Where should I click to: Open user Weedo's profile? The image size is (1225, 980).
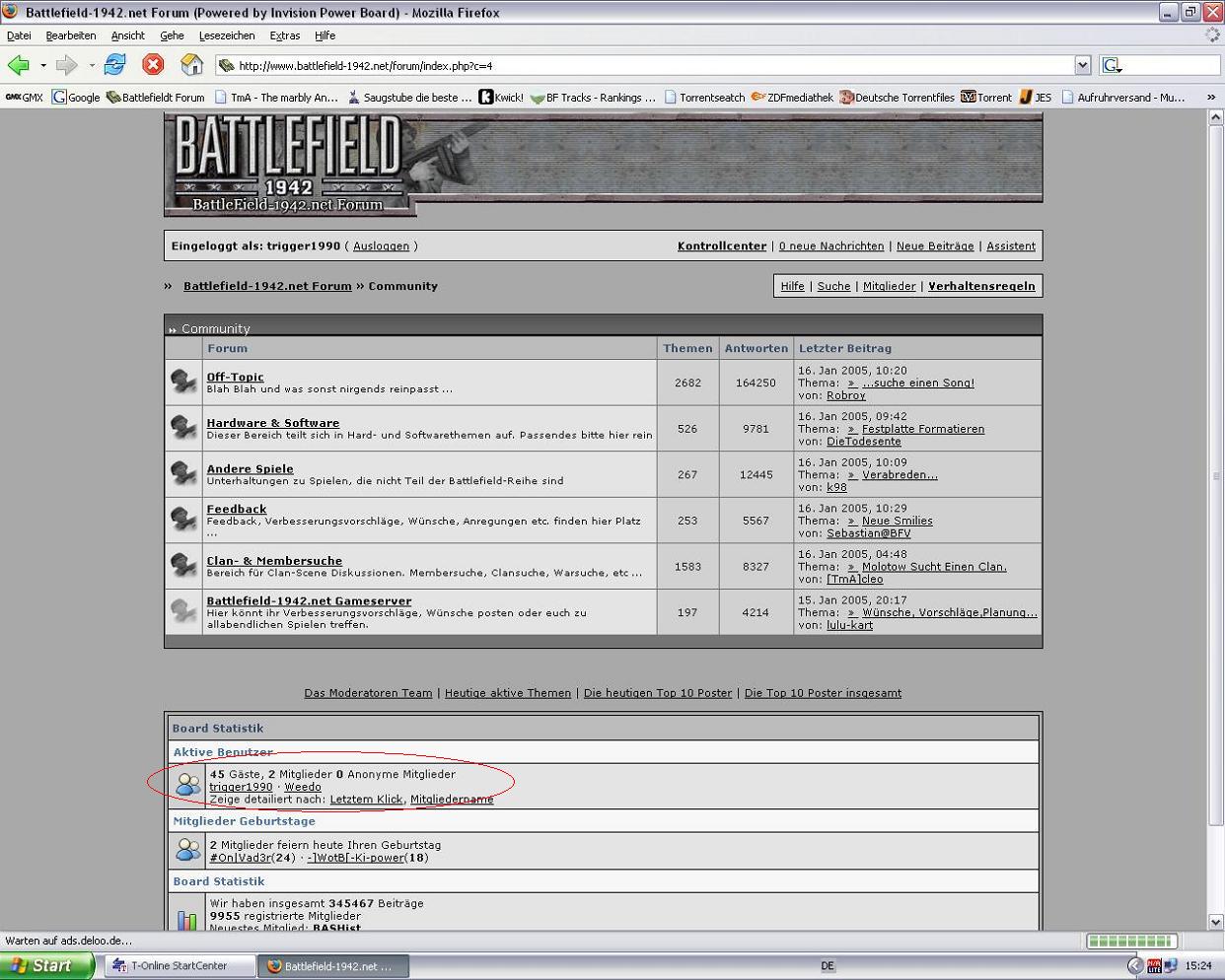[303, 787]
